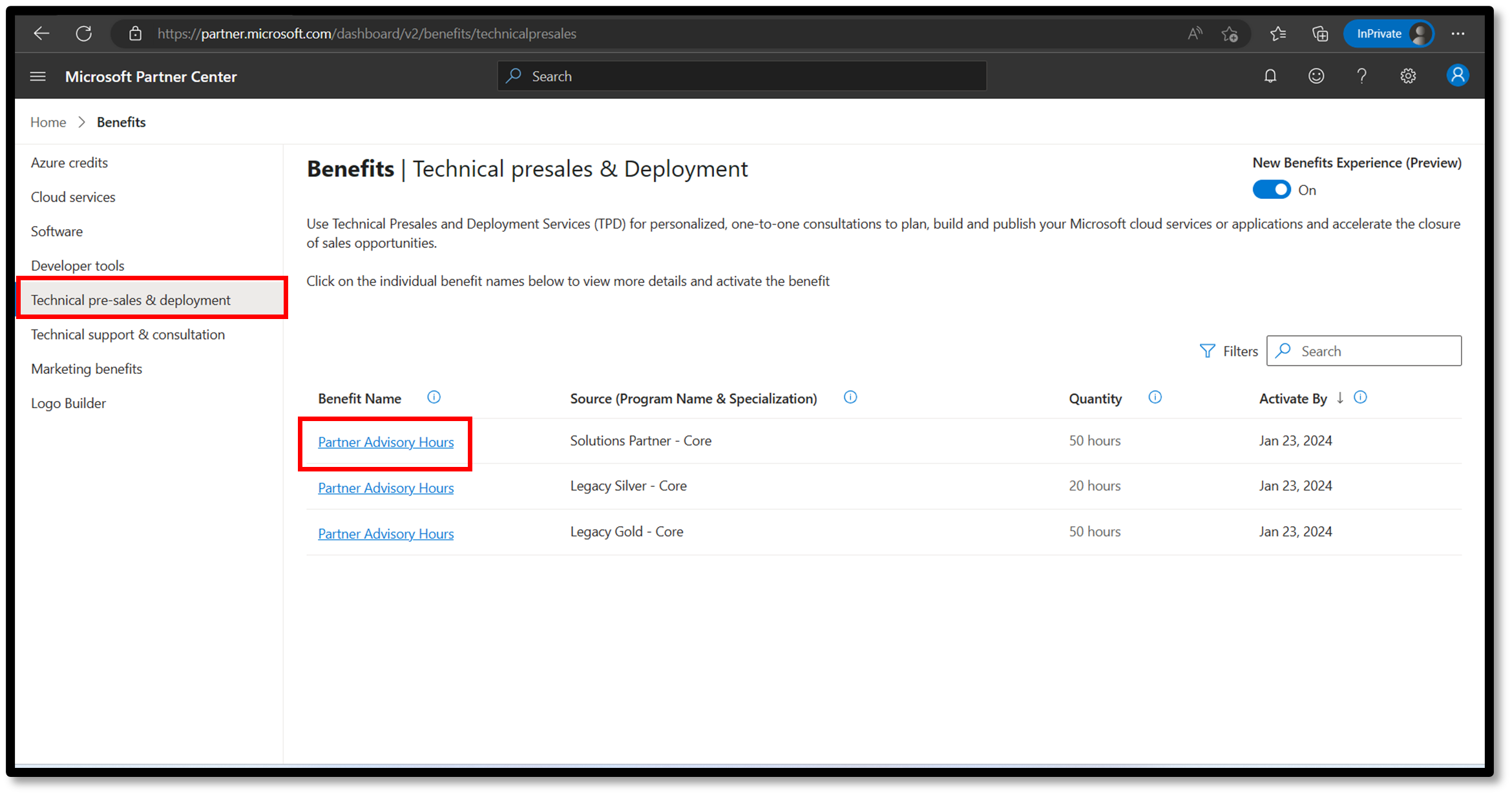1512x795 pixels.
Task: Click Partner Advisory Hours Legacy Gold link
Action: [385, 533]
